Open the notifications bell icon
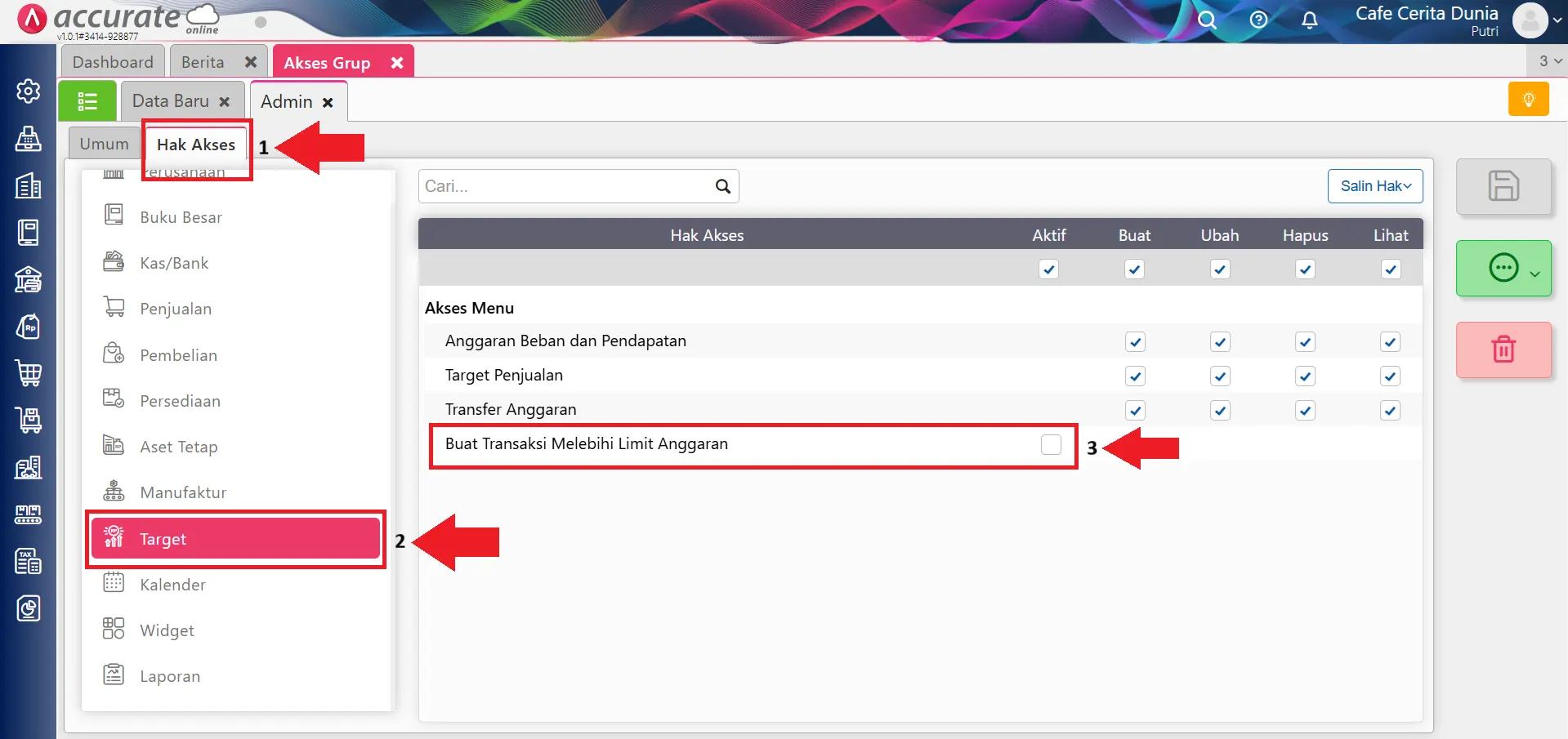 pos(1309,20)
